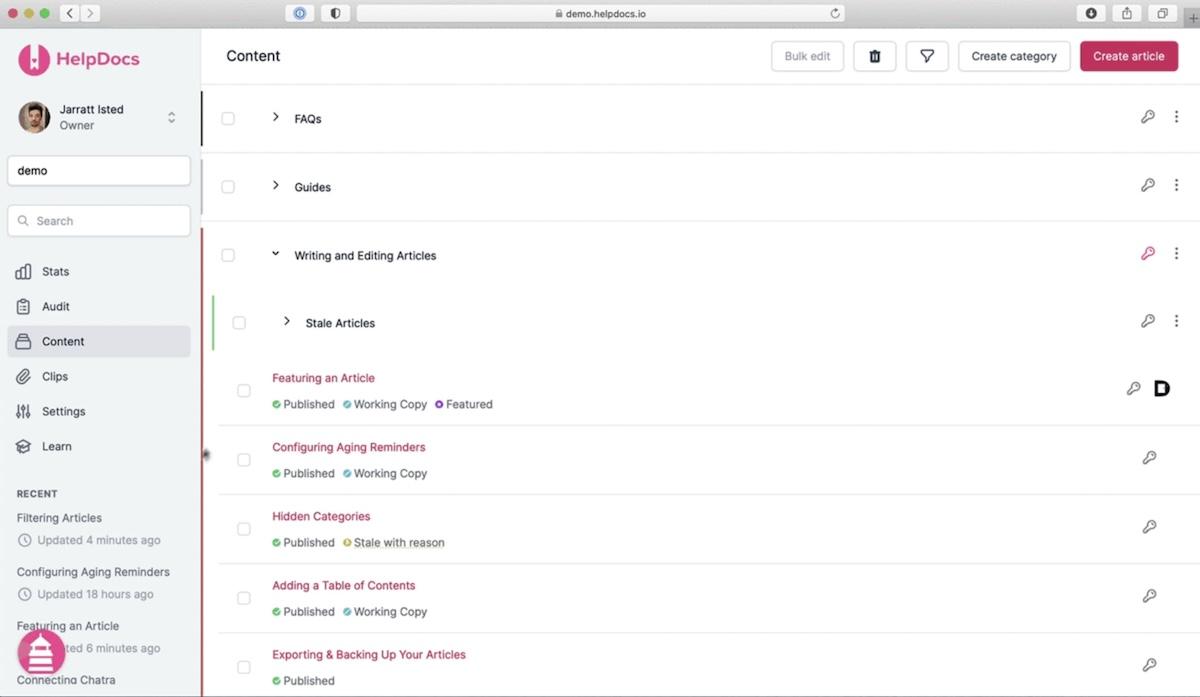The image size is (1200, 697).
Task: Click the trash icon in the top toolbar
Action: coord(874,56)
